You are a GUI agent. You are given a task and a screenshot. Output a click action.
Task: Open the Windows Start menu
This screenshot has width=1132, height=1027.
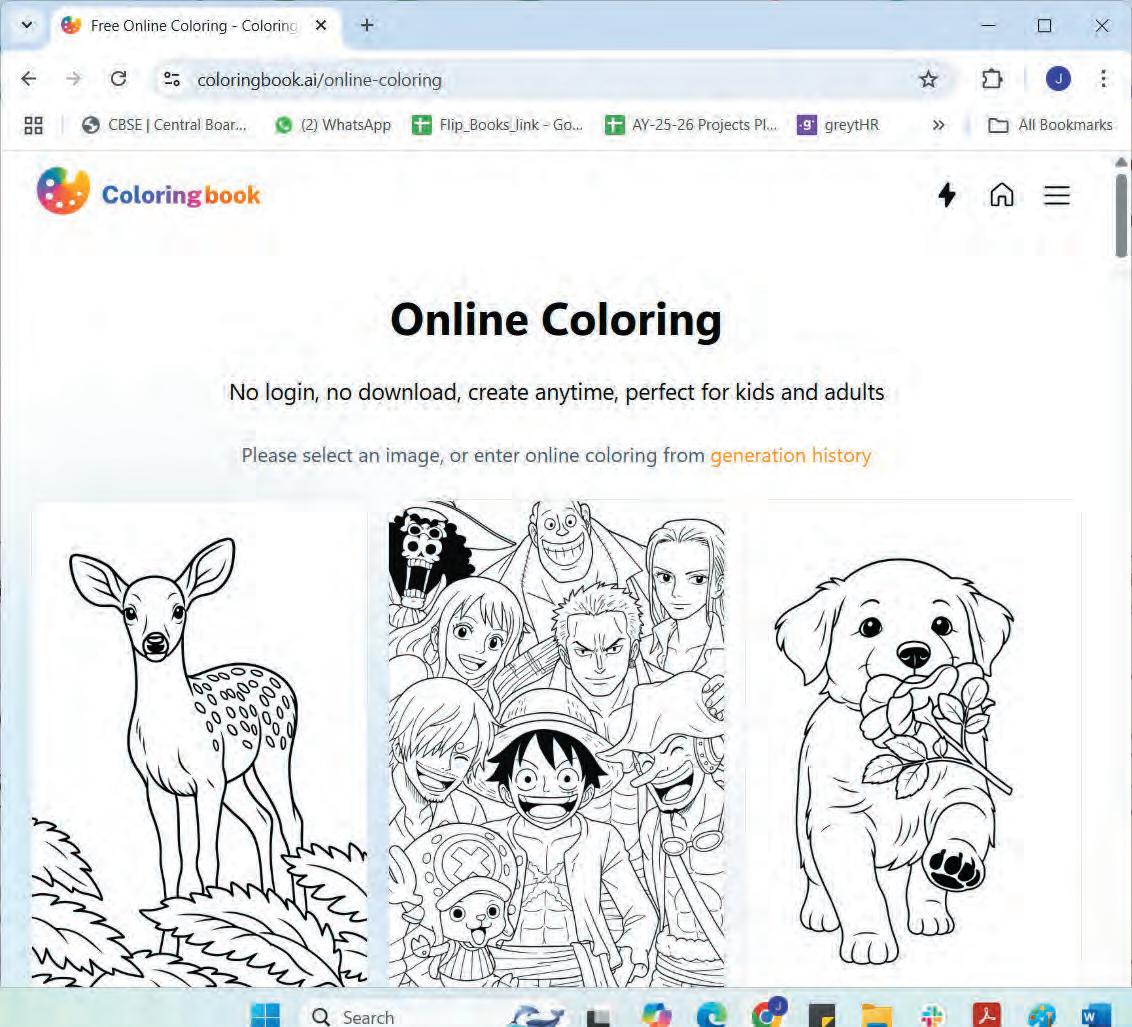(x=265, y=1016)
